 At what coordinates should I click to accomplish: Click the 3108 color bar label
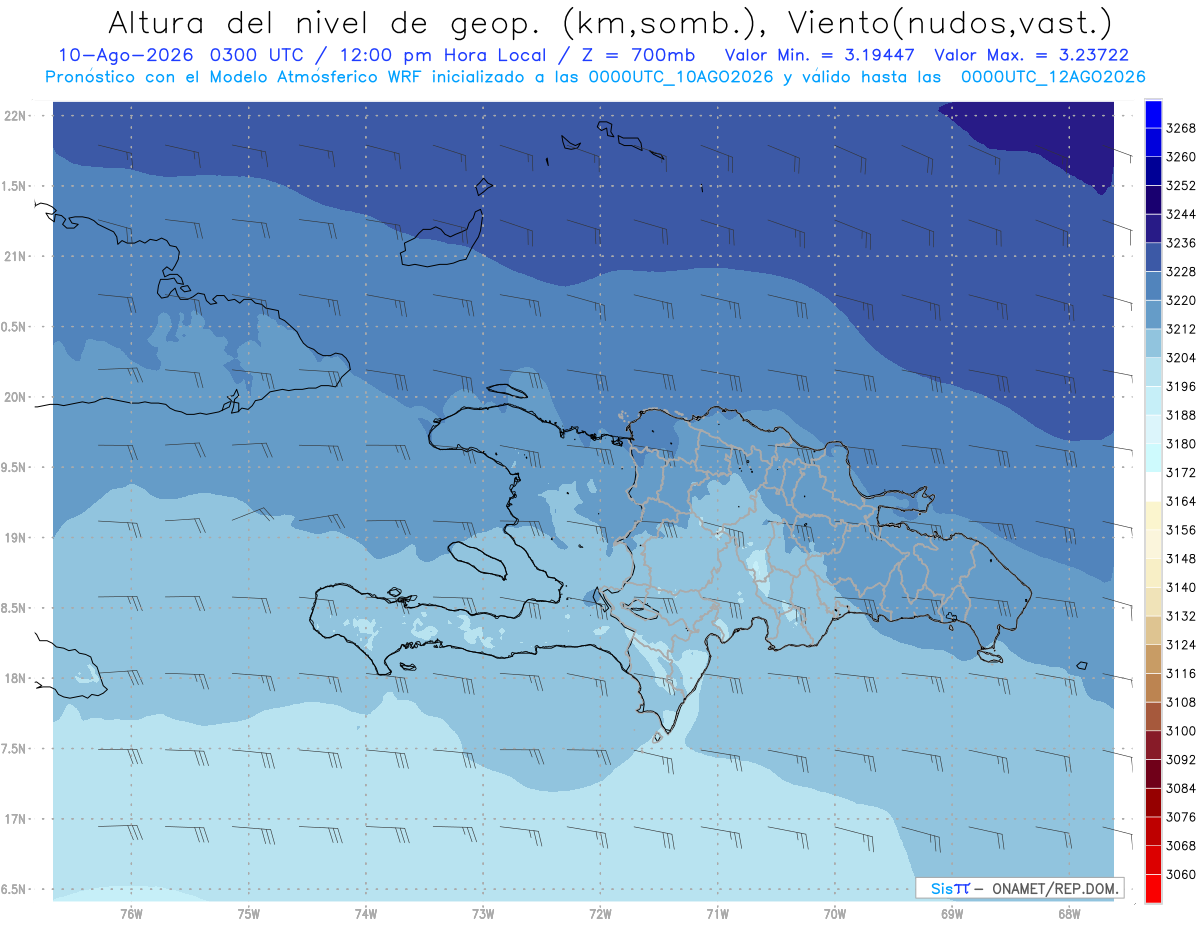pyautogui.click(x=1181, y=702)
